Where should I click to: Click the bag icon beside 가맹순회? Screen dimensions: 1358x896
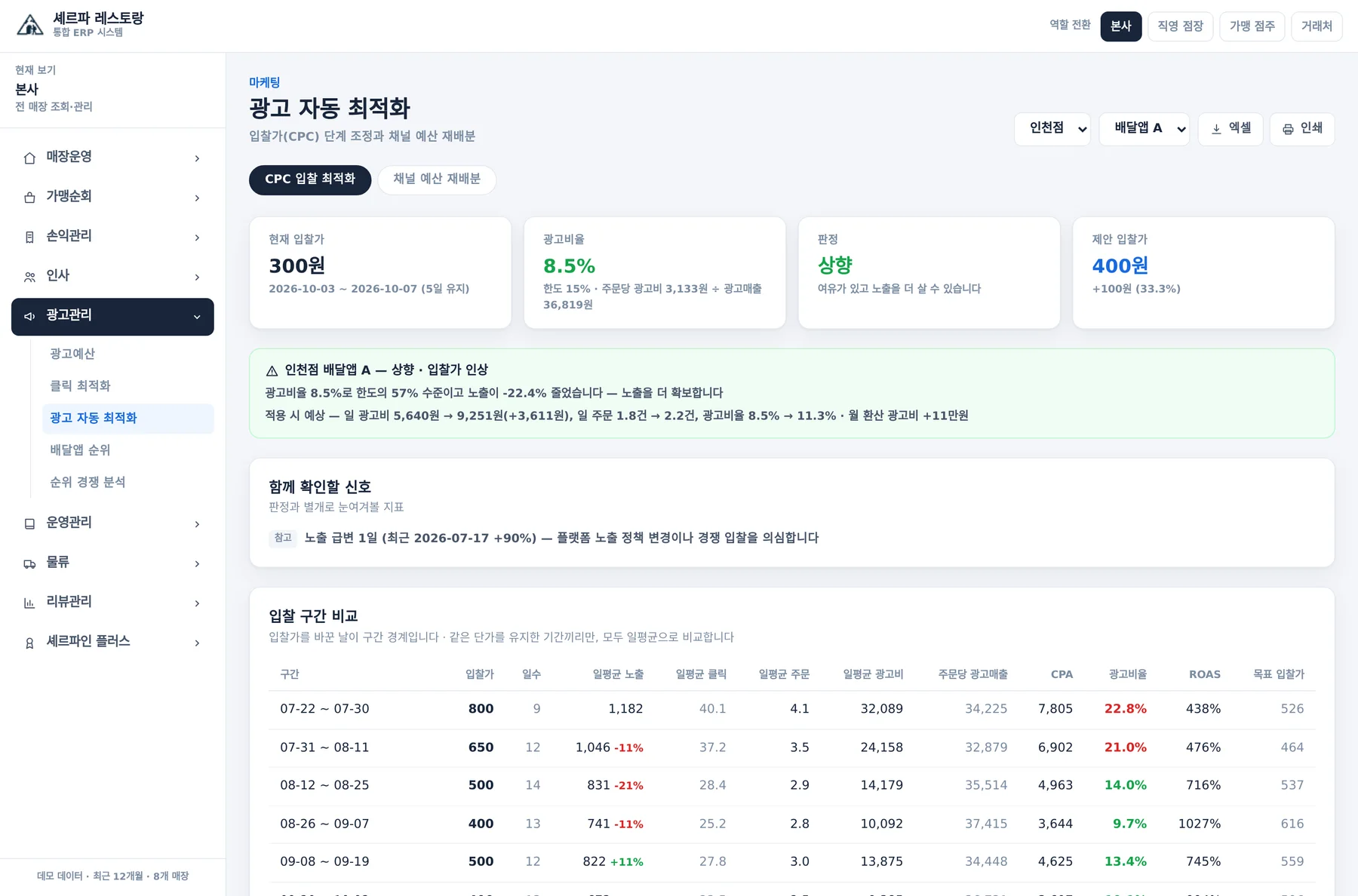[x=29, y=198]
